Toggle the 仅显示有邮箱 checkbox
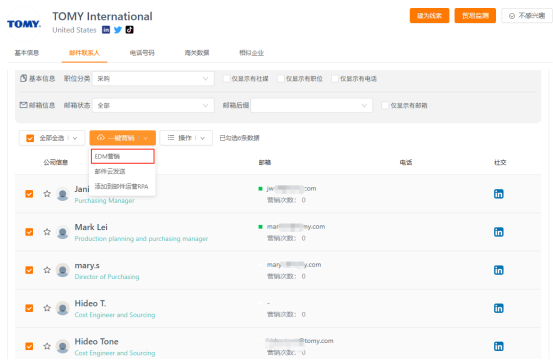553x360 pixels. [385, 105]
